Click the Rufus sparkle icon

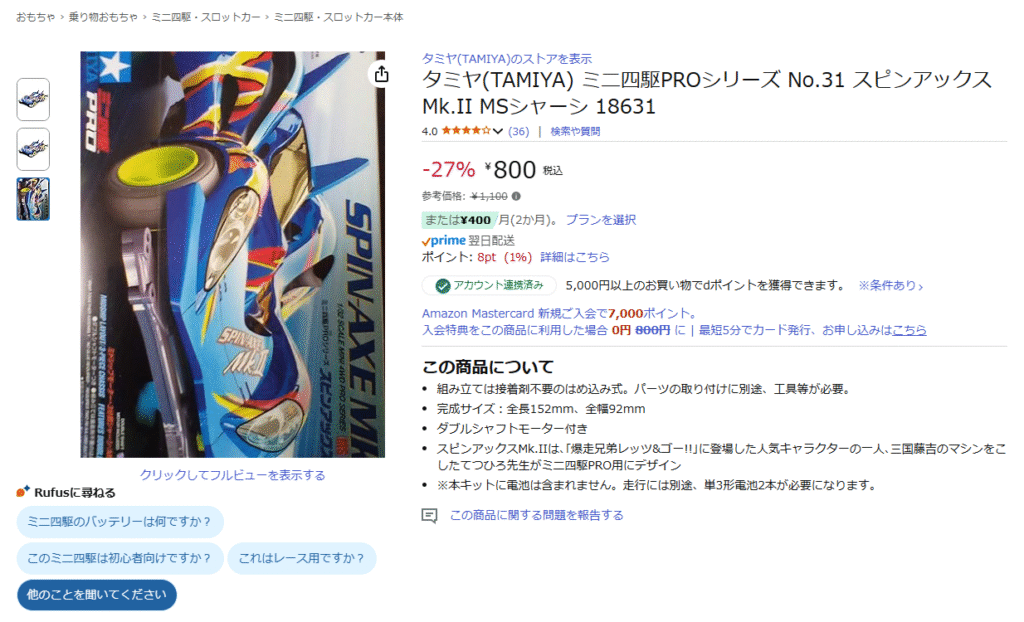coord(23,491)
